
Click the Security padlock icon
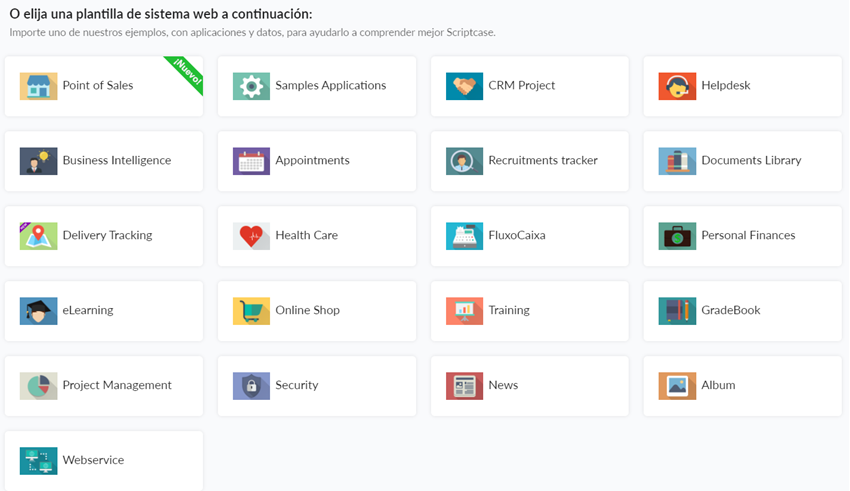251,386
